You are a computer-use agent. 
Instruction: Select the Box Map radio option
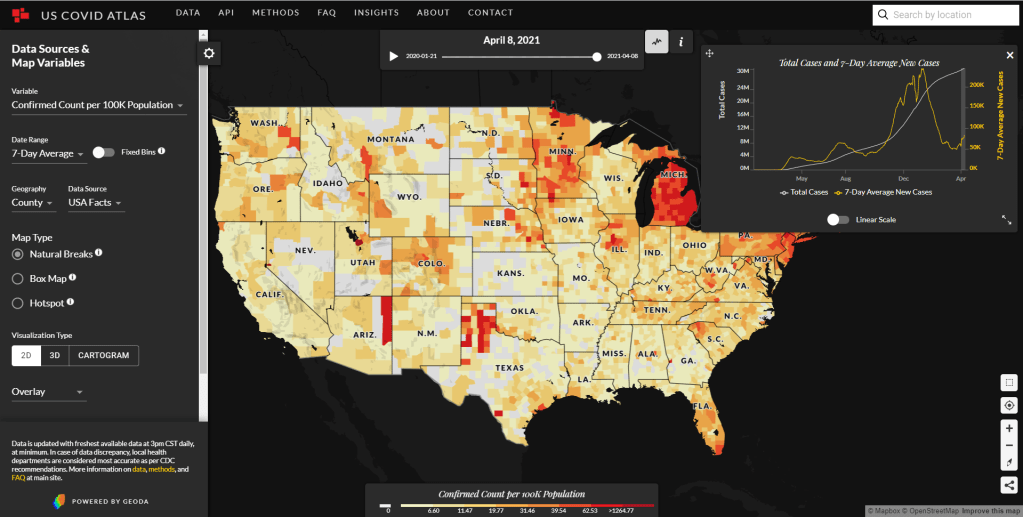click(x=18, y=278)
